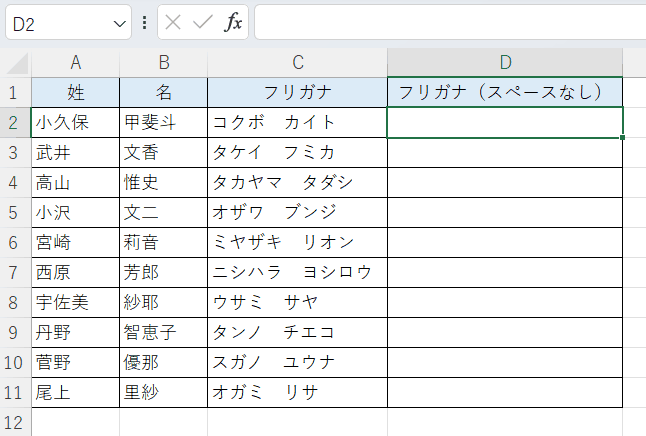Click cell containing 高山
Viewport: 646px width, 436px height.
(x=75, y=183)
